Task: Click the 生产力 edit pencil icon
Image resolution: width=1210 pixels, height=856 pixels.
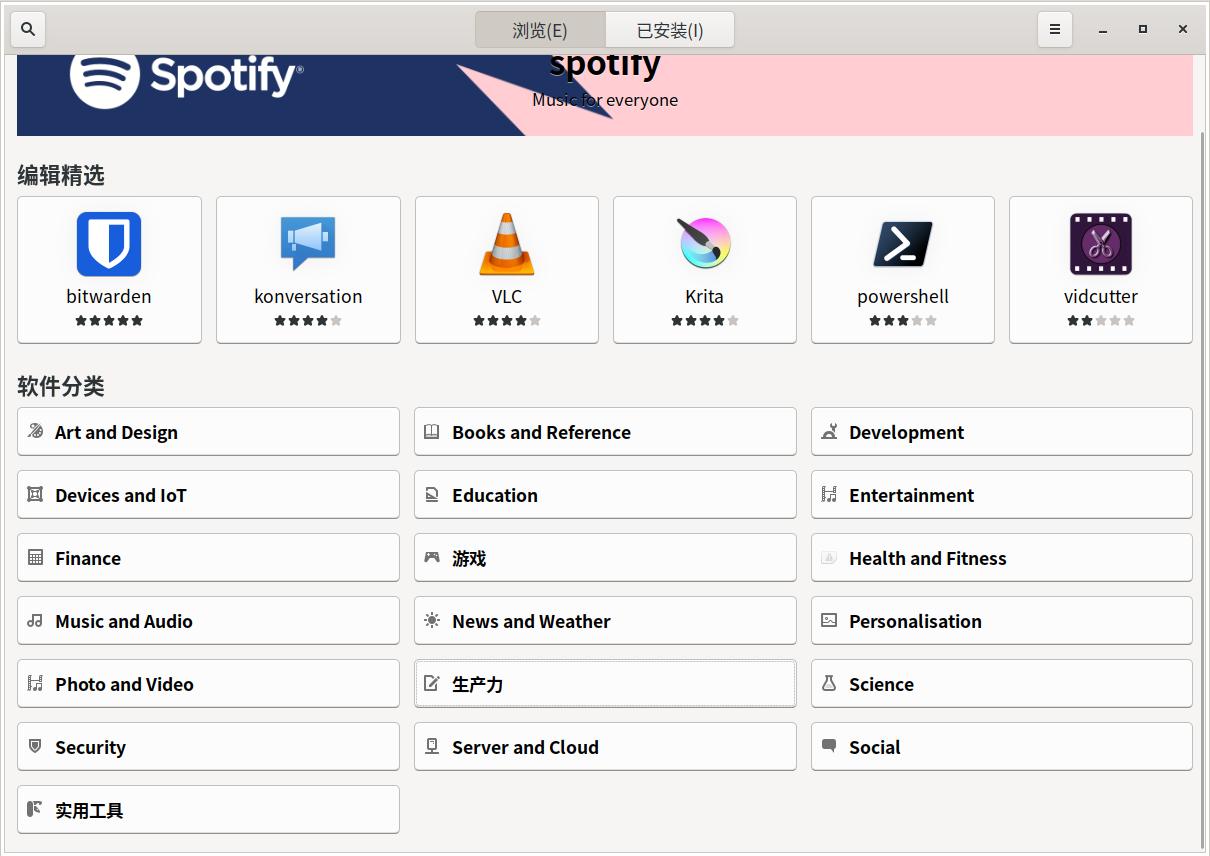Action: 432,684
